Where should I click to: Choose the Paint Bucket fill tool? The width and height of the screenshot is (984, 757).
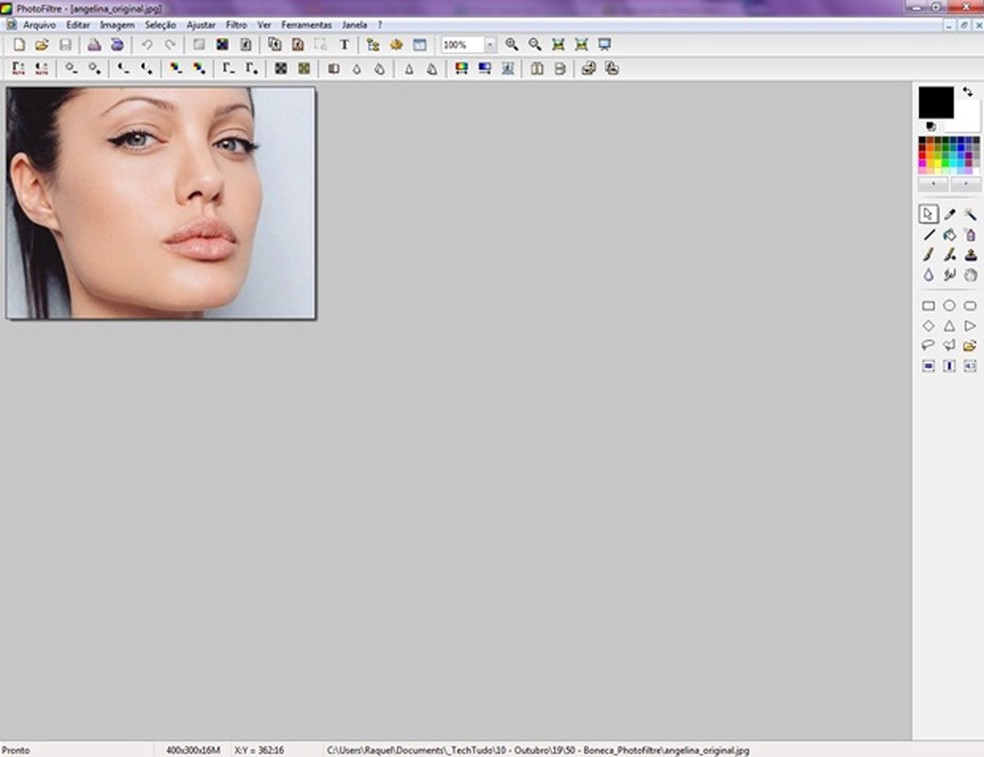click(949, 235)
